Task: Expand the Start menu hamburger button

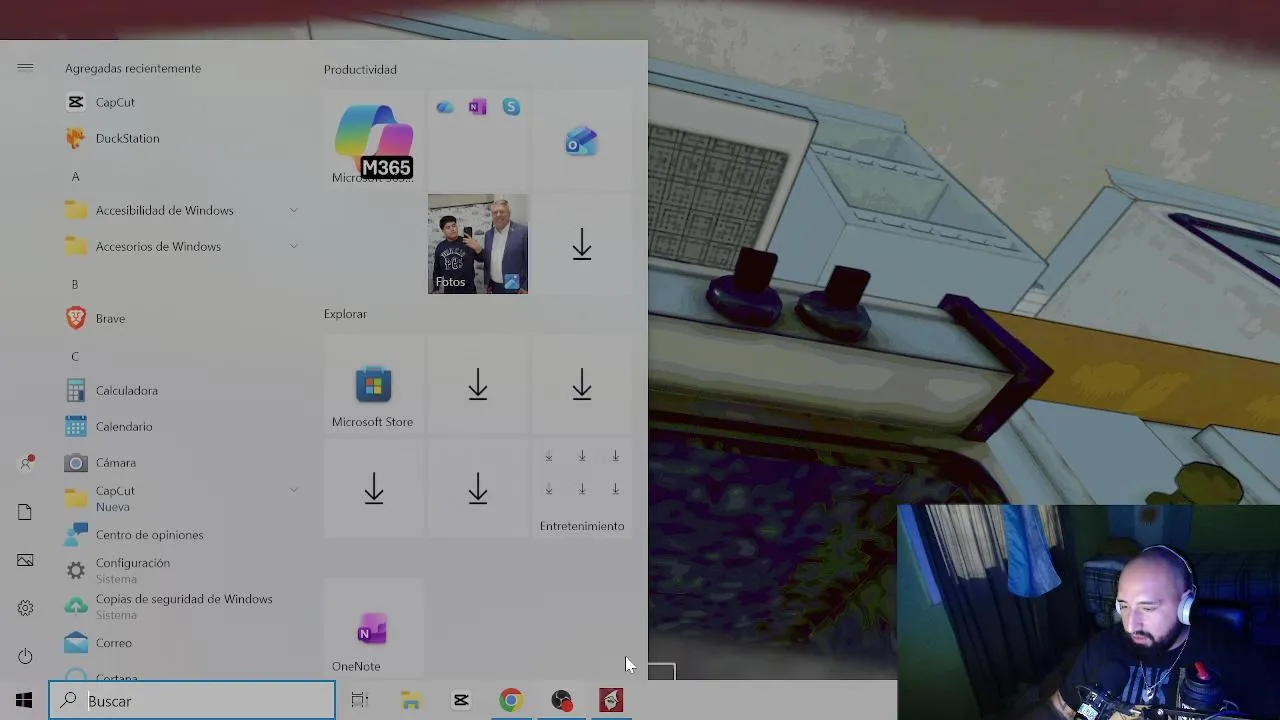Action: (x=25, y=67)
